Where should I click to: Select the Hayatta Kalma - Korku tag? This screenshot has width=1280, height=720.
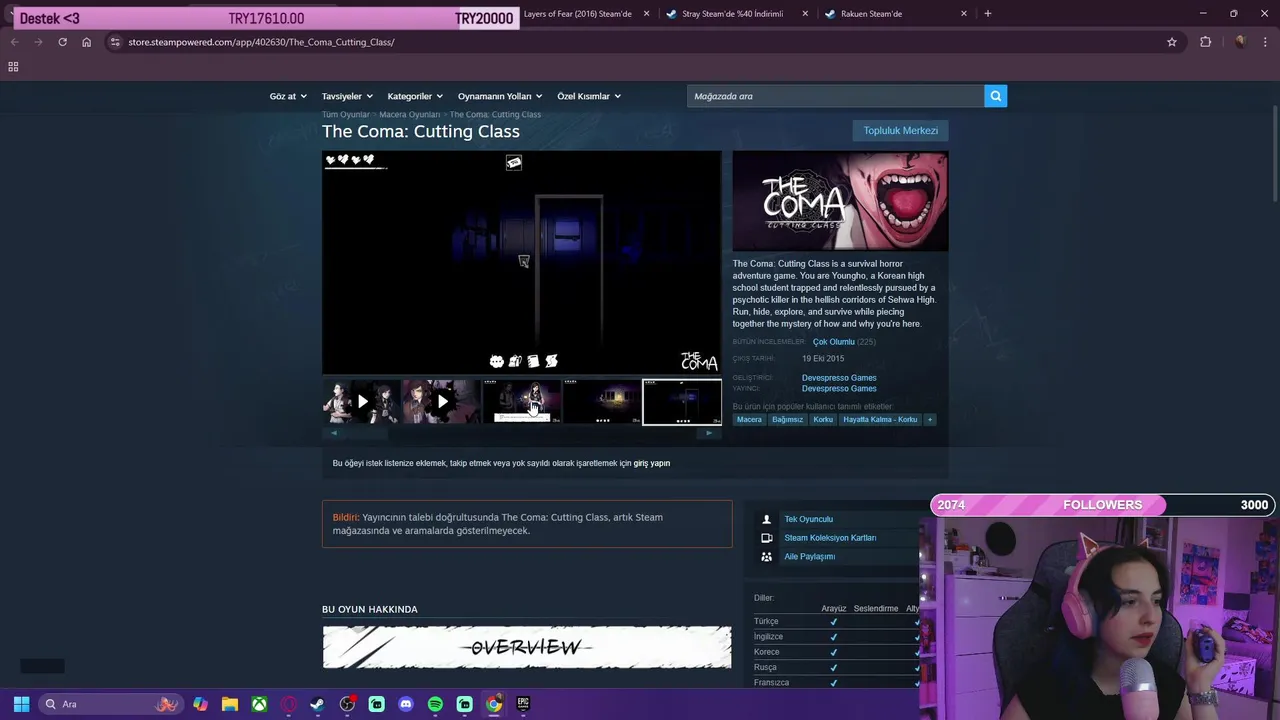(880, 419)
